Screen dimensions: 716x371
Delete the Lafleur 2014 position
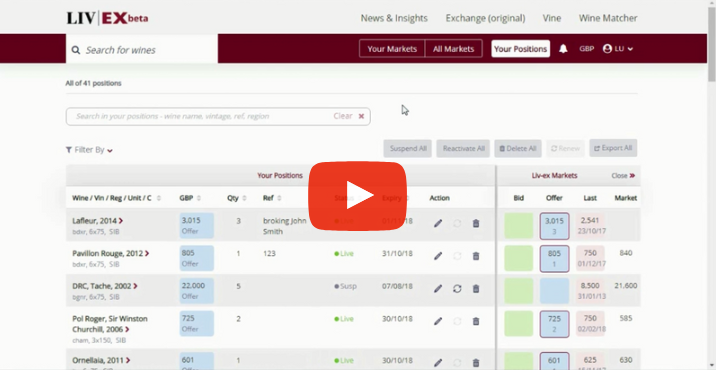pyautogui.click(x=476, y=223)
